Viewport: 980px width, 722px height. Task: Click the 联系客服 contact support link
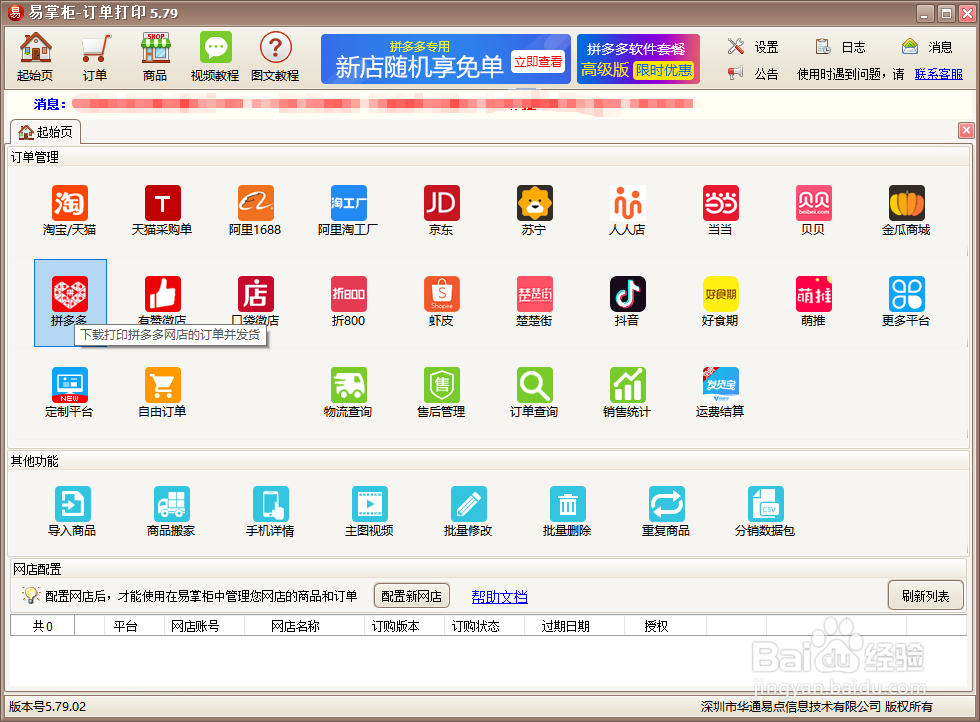pos(939,74)
